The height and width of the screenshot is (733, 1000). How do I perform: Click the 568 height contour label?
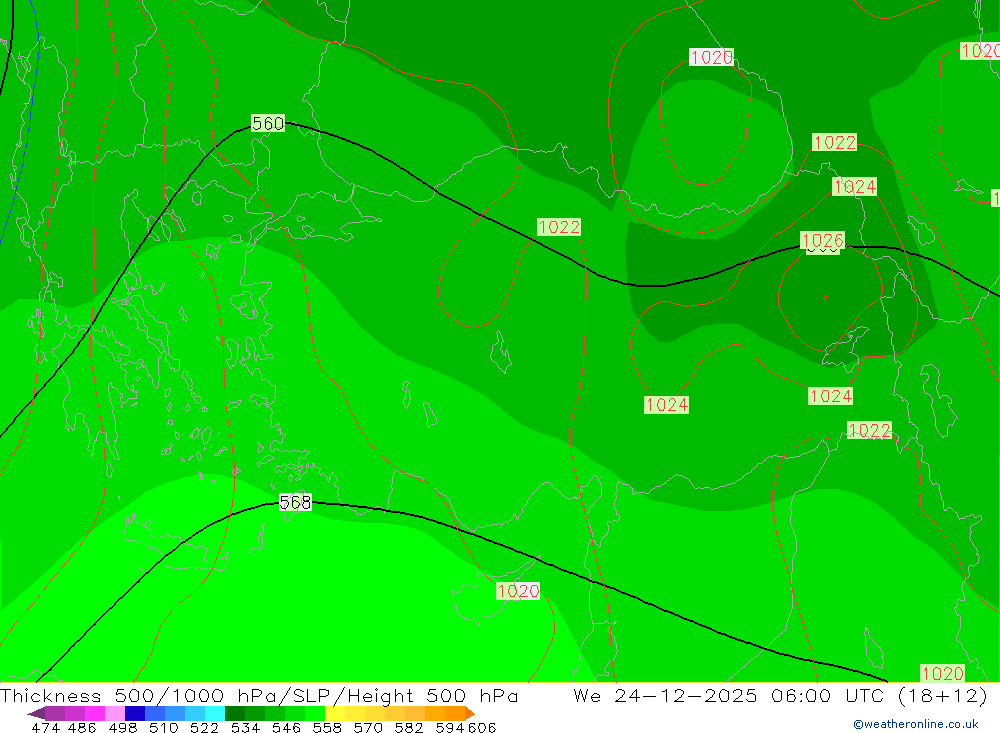(x=295, y=502)
